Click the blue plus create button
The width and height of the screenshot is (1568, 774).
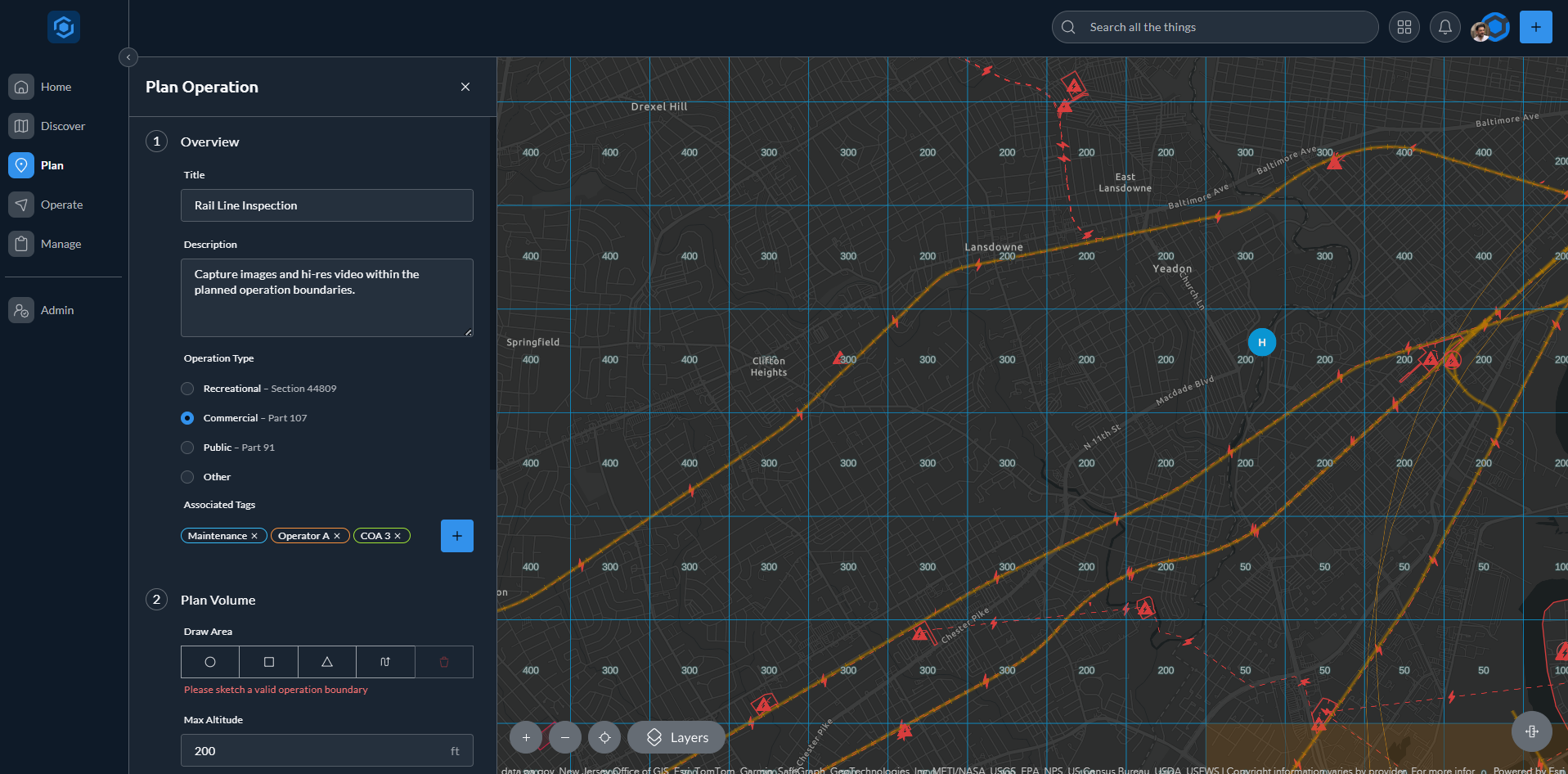click(x=1536, y=27)
